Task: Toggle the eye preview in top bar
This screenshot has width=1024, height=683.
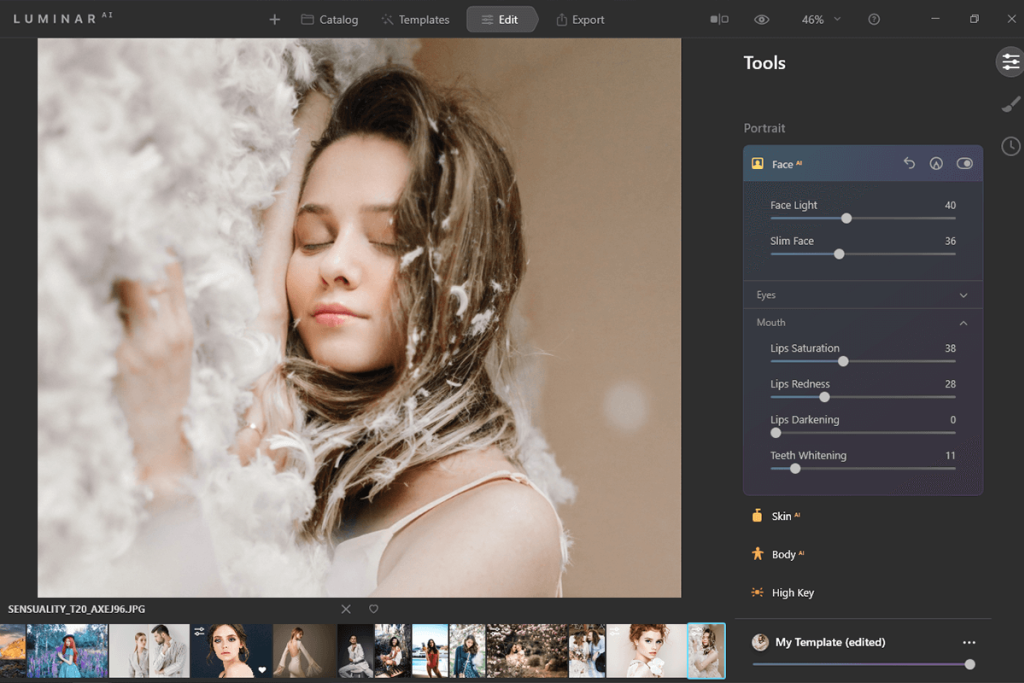Action: [762, 19]
